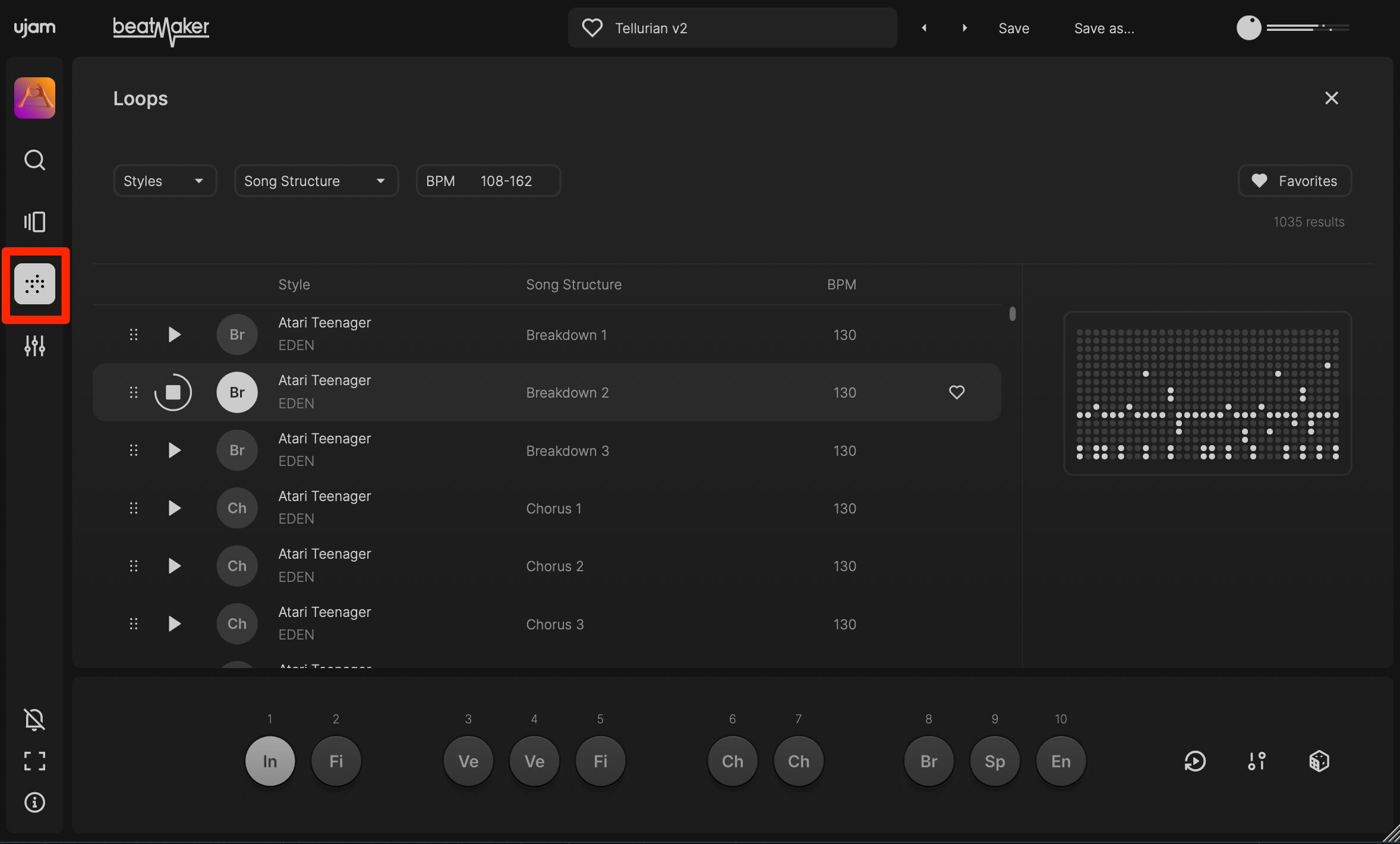1400x844 pixels.
Task: Play the Chorus 2 loop
Action: [174, 566]
